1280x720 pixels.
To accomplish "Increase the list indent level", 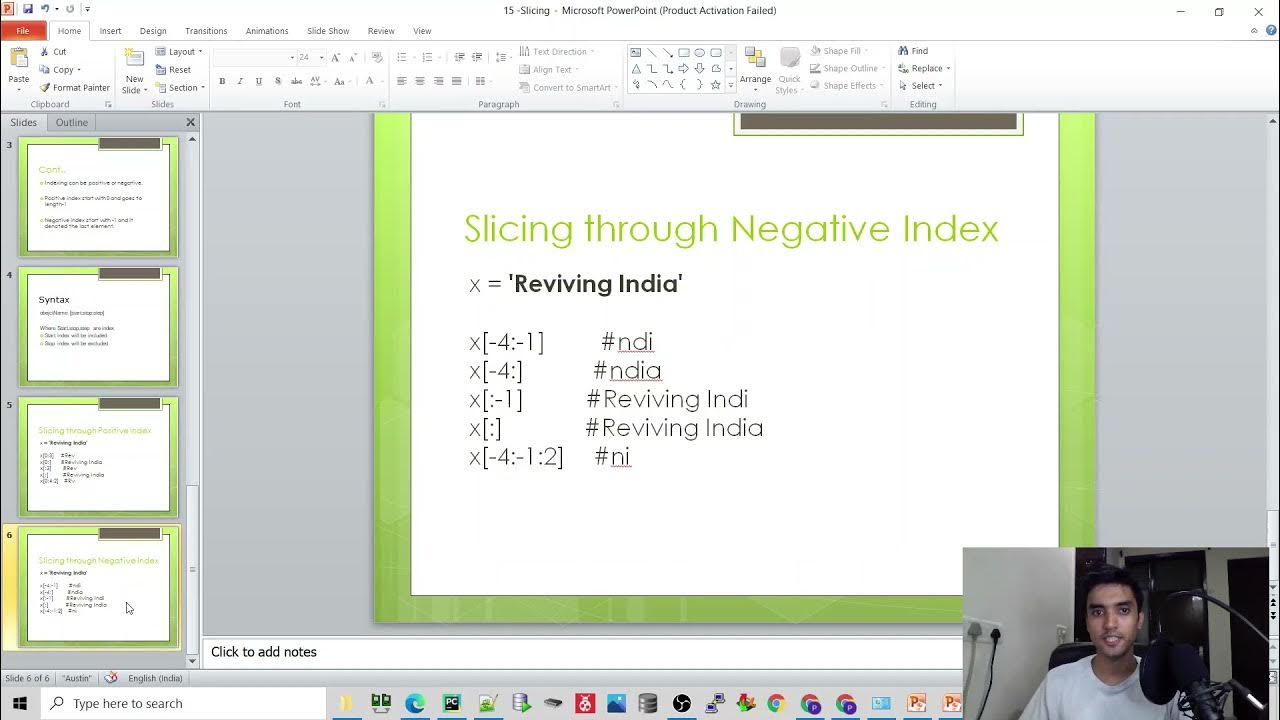I will [477, 57].
